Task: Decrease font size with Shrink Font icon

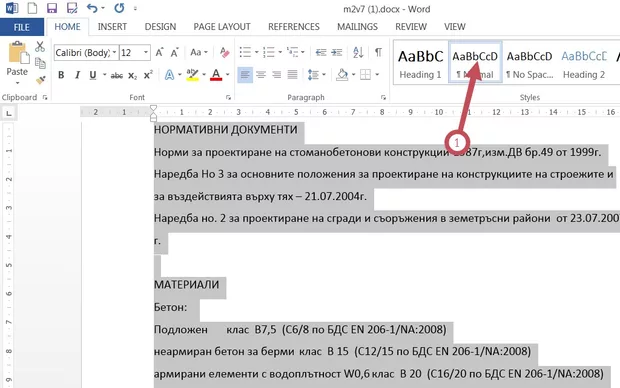Action: pos(174,52)
